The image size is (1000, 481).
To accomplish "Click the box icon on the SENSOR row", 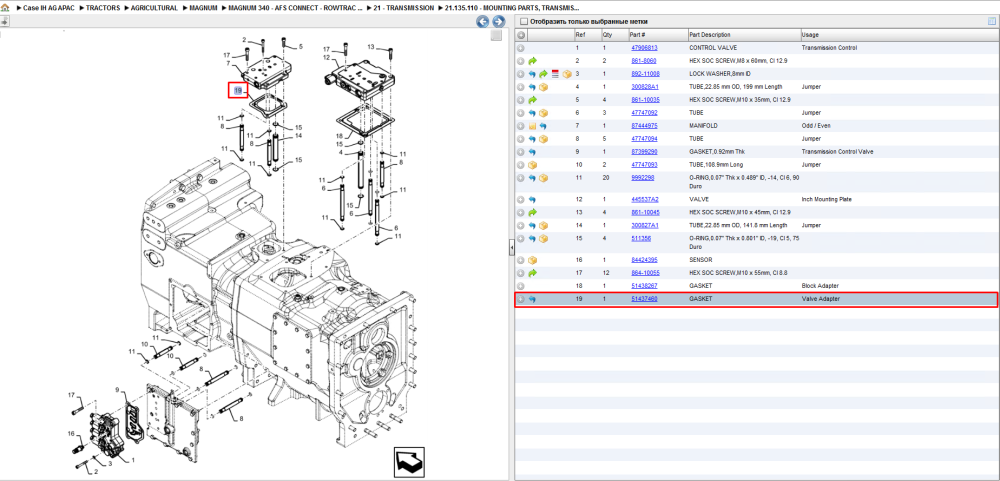I will 533,260.
